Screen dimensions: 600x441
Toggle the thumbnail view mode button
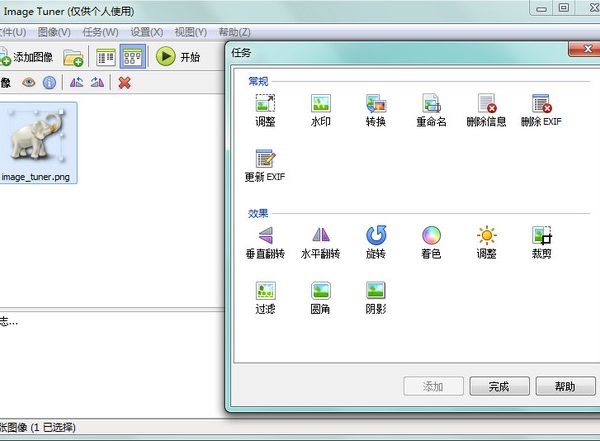tap(133, 57)
